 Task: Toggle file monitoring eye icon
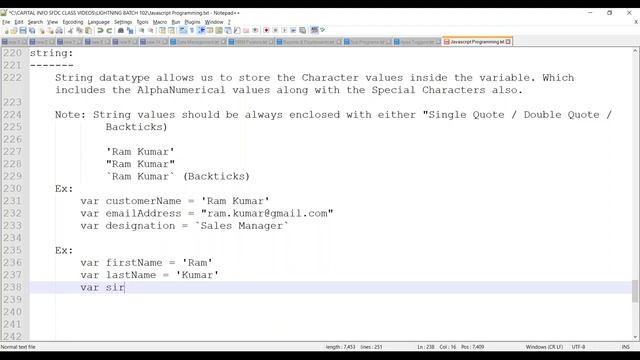click(x=255, y=31)
